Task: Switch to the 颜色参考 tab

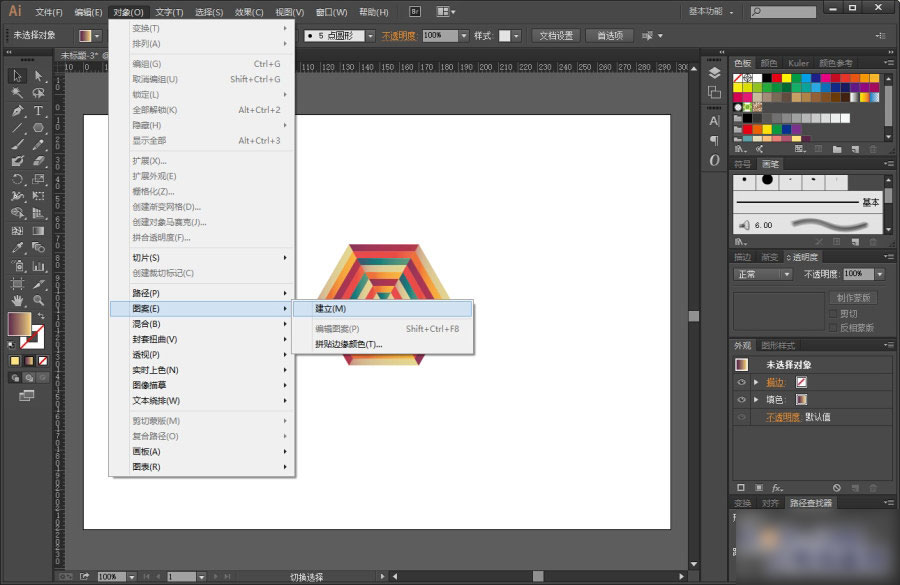Action: (835, 63)
